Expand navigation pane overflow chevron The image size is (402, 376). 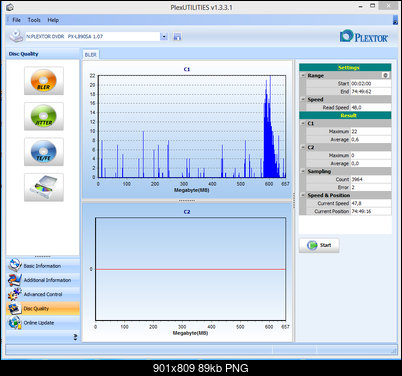coord(75,337)
